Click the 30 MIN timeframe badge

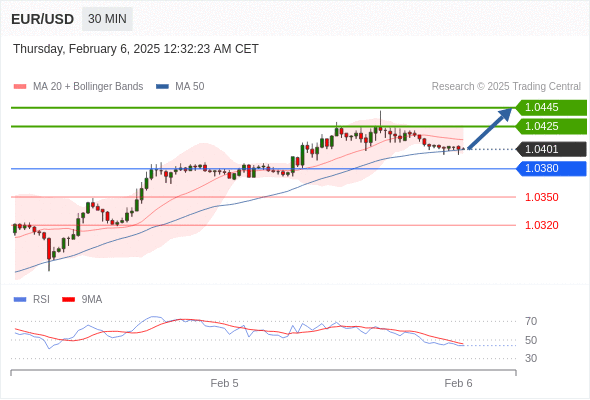107,19
